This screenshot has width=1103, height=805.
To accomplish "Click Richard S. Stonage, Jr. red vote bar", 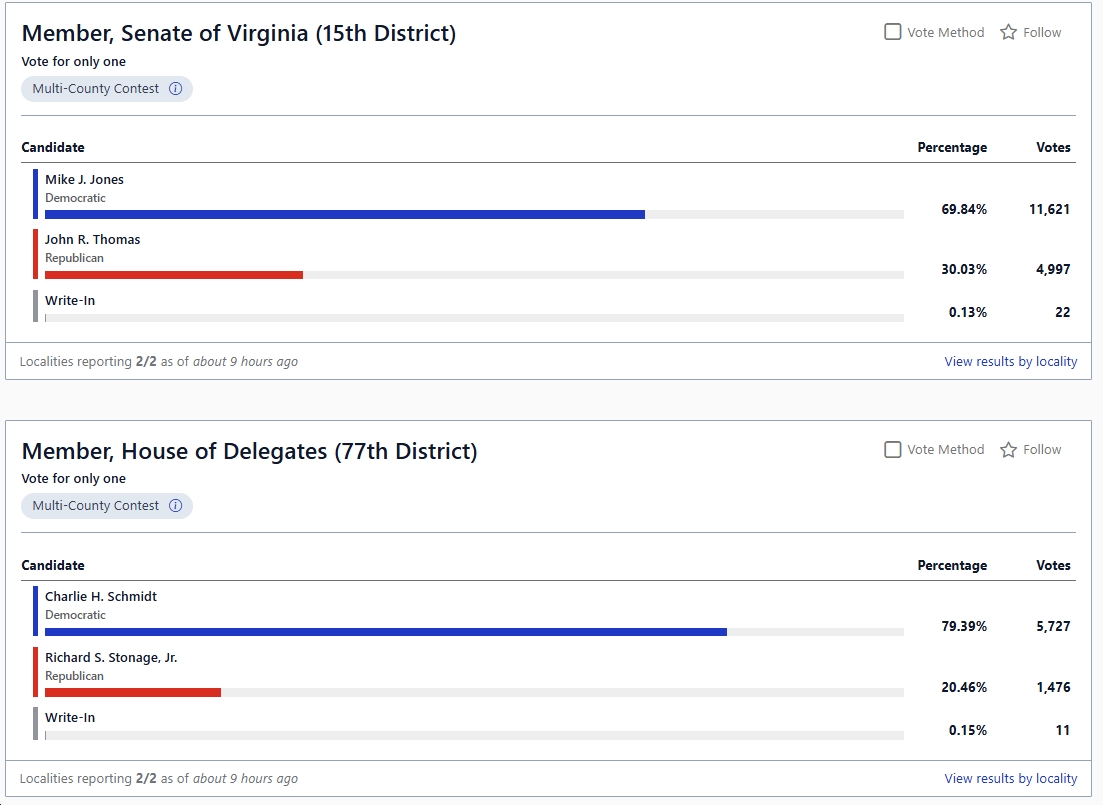I will tap(133, 692).
